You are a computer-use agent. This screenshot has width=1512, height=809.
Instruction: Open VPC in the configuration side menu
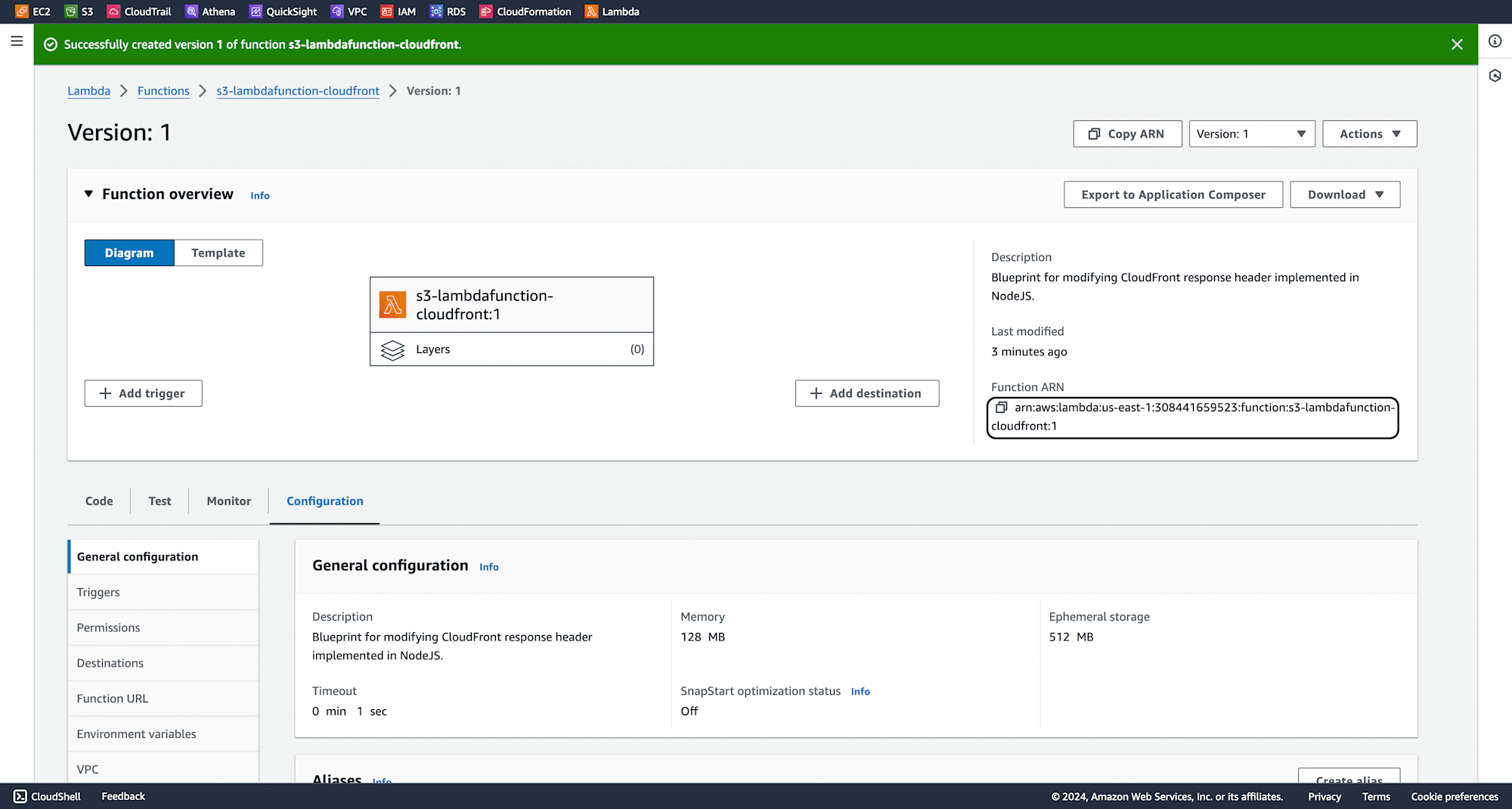(x=163, y=768)
